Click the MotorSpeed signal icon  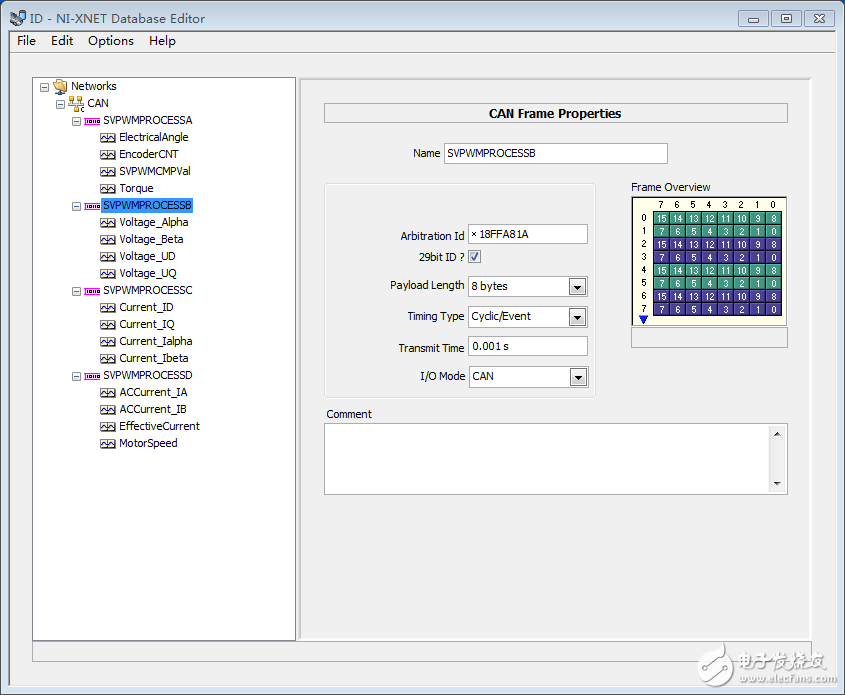pyautogui.click(x=108, y=444)
